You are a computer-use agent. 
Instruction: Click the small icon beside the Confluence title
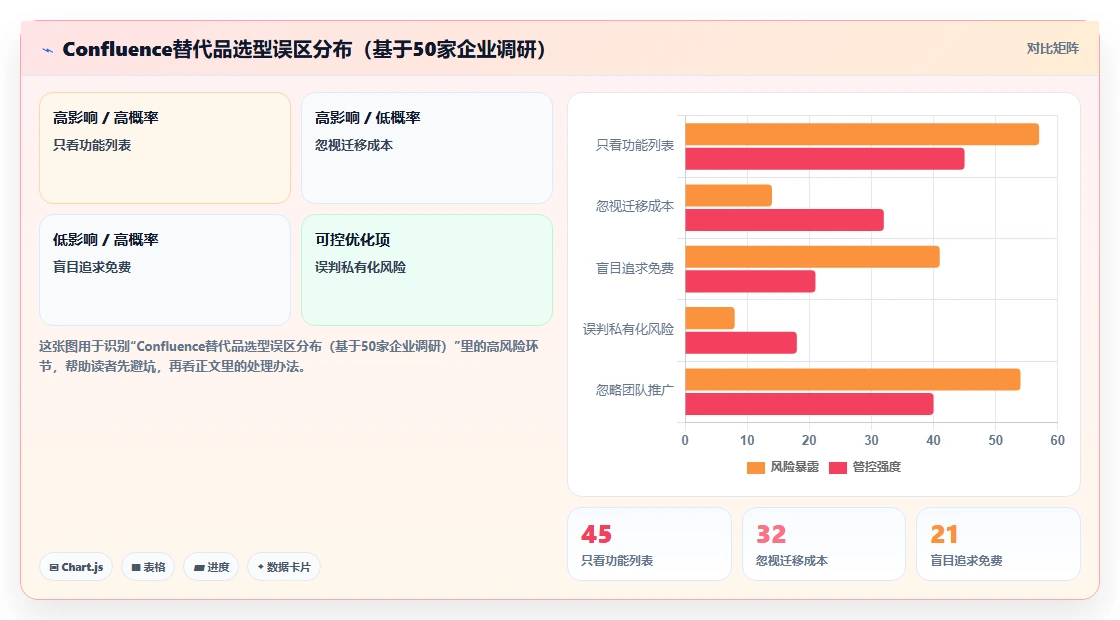(x=48, y=50)
